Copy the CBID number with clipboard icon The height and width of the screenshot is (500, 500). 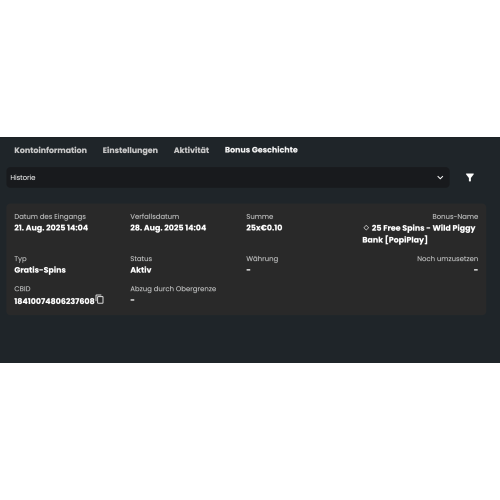click(x=99, y=299)
